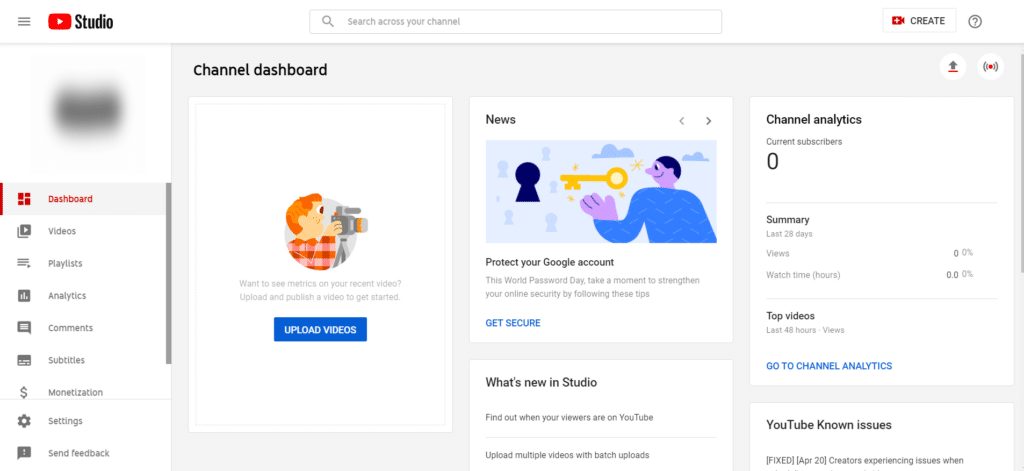
Task: Click the '[FIXED] [Apr 20]' known issue entry
Action: (865, 461)
